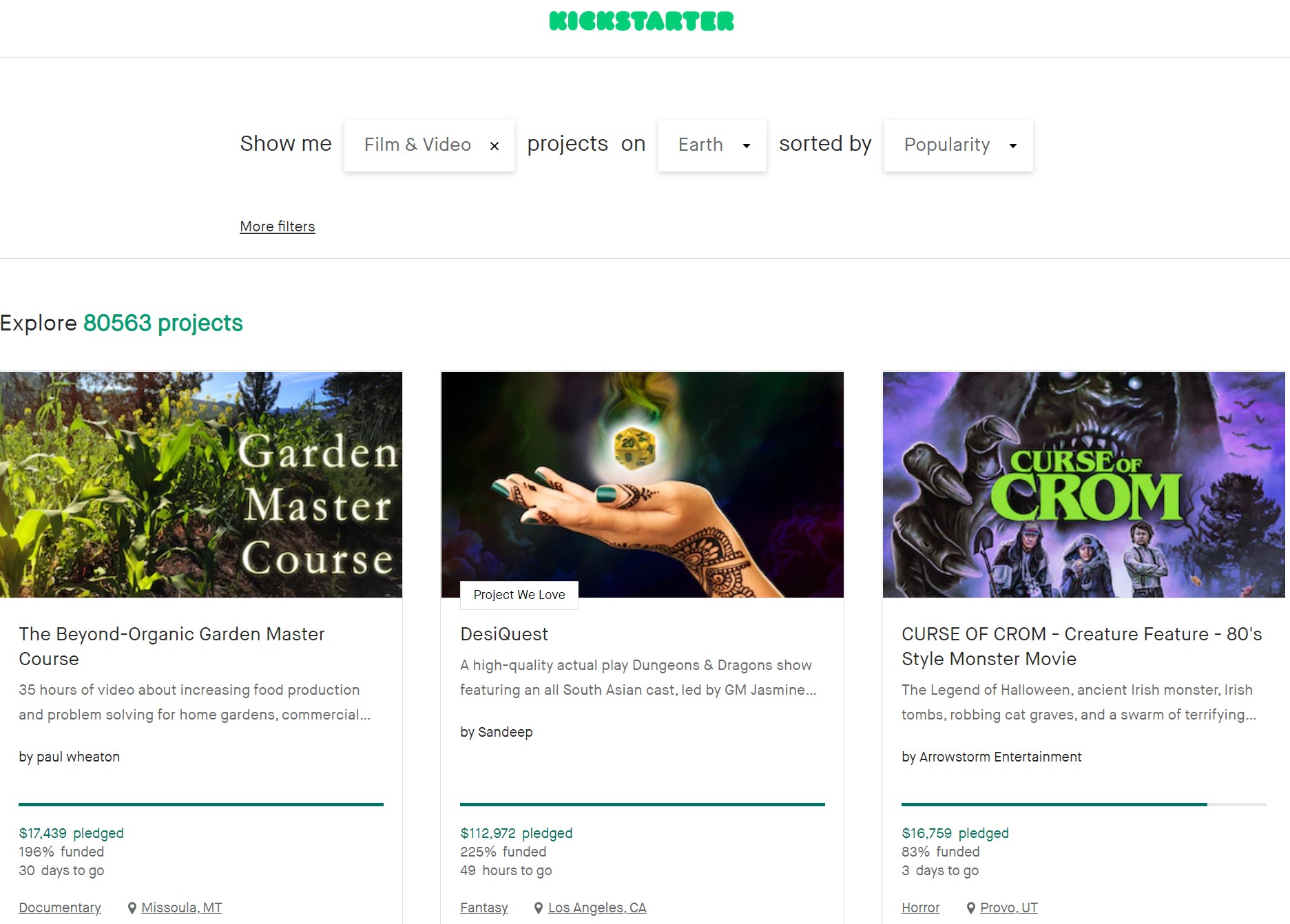Open the Curse of Crom poster image
The image size is (1290, 924).
pyautogui.click(x=1084, y=485)
